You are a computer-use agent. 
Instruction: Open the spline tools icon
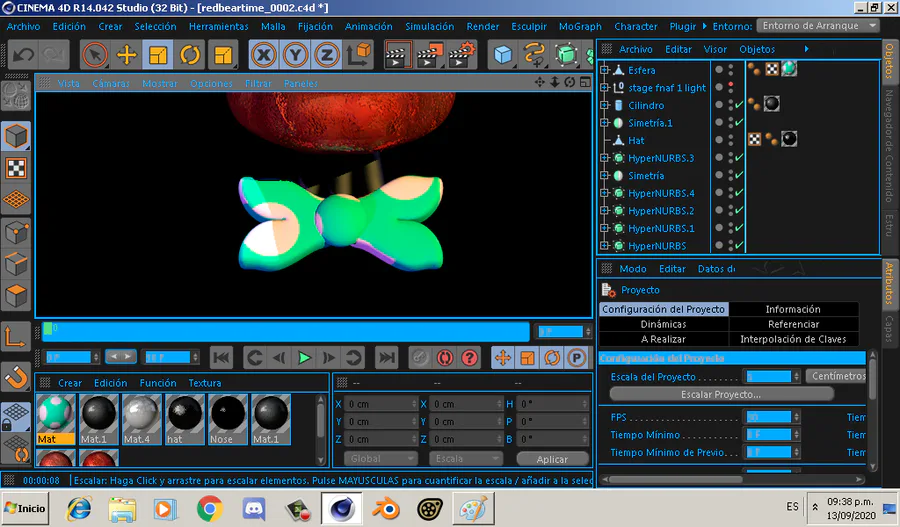pos(534,55)
